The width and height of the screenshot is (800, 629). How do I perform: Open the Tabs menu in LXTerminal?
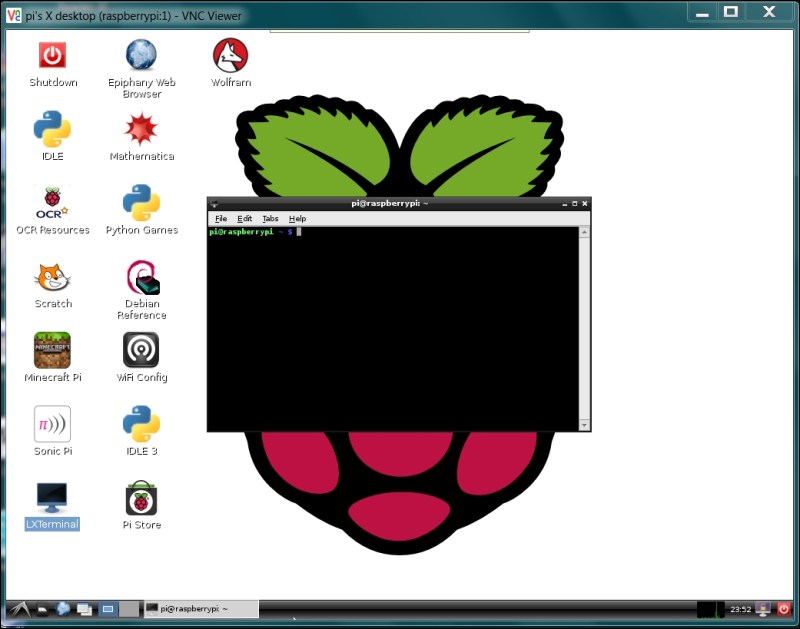pos(270,218)
